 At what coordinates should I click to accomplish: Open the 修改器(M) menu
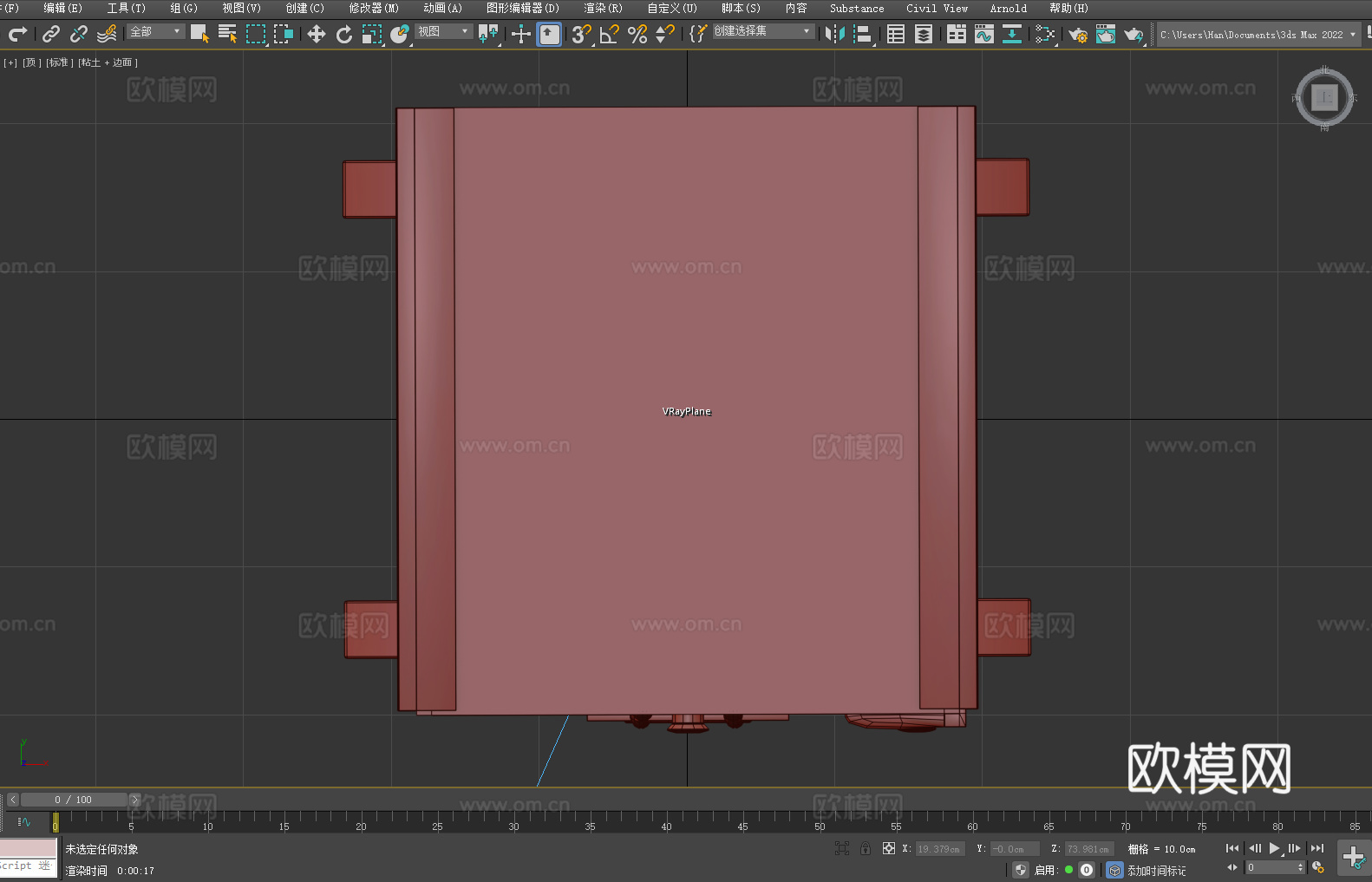click(374, 8)
